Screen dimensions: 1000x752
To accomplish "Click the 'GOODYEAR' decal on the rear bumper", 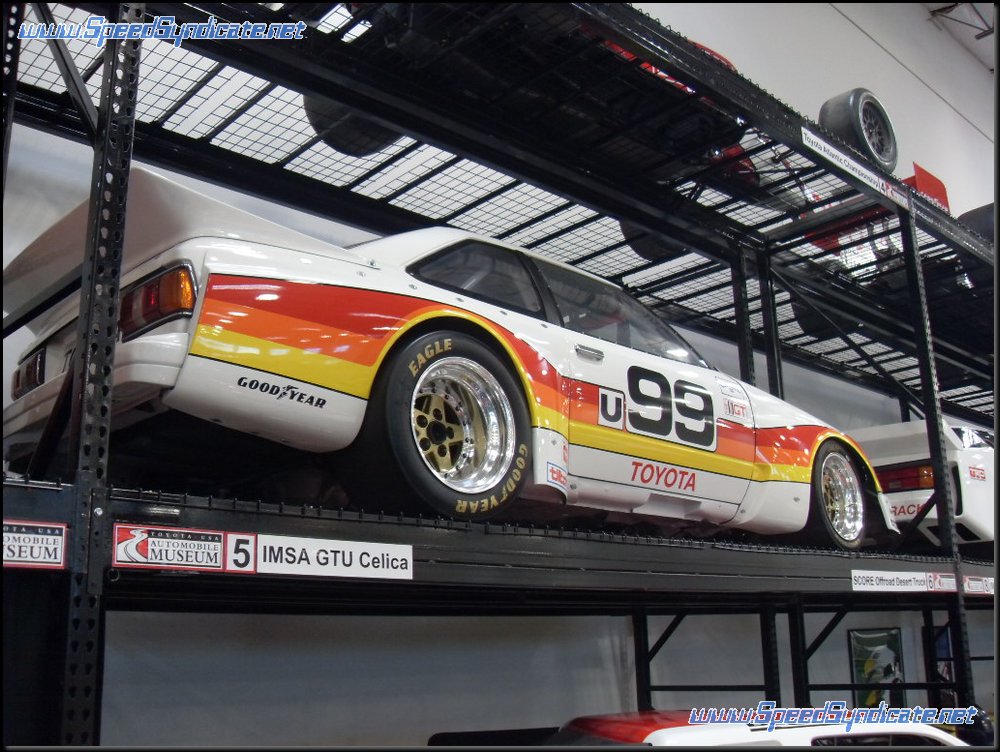I will (x=281, y=392).
